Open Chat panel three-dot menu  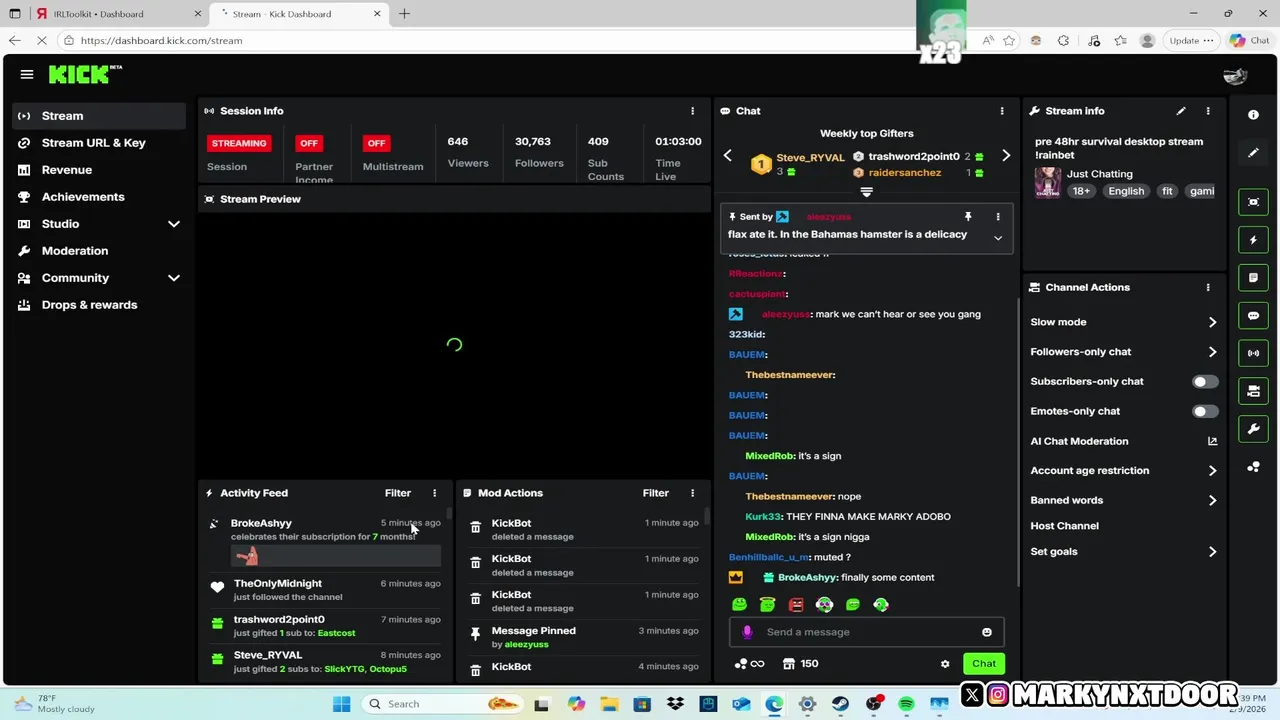(x=1002, y=111)
